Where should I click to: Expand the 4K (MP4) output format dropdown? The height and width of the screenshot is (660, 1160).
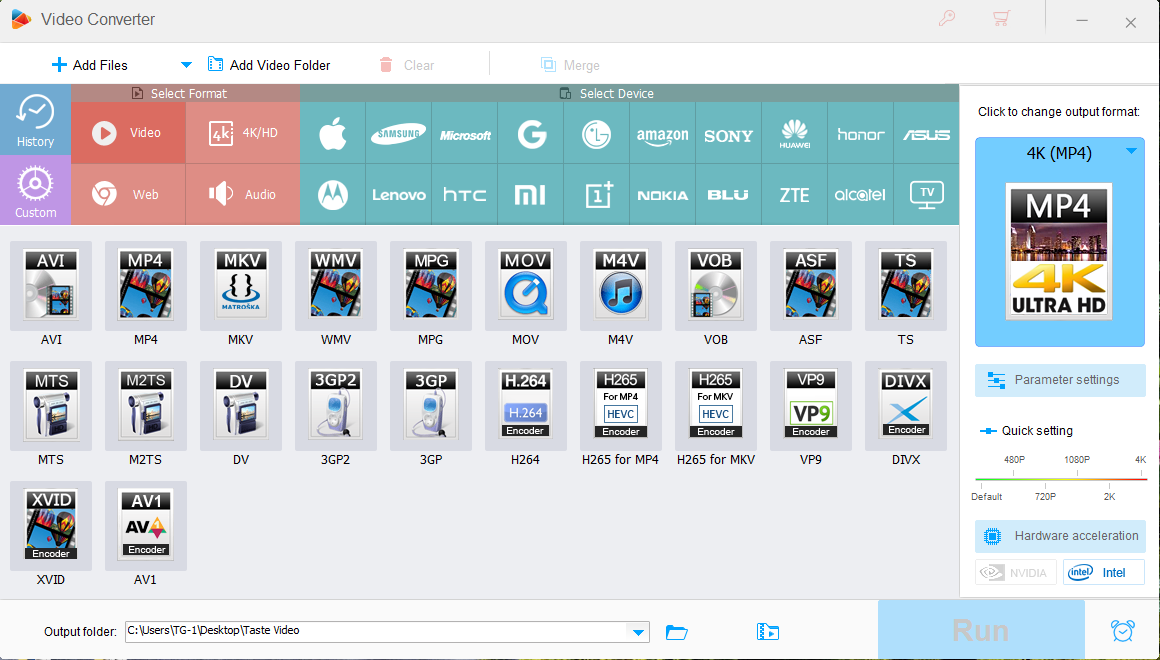coord(1131,151)
